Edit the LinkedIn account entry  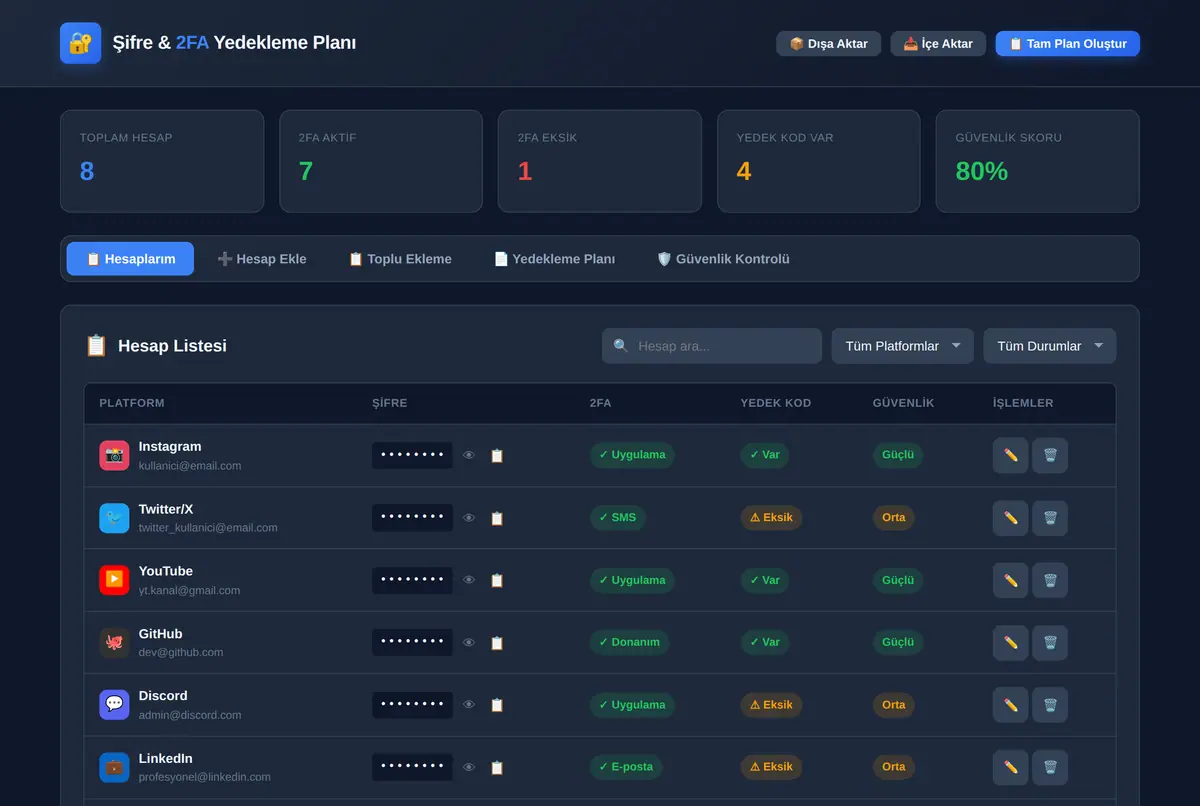pos(1010,767)
